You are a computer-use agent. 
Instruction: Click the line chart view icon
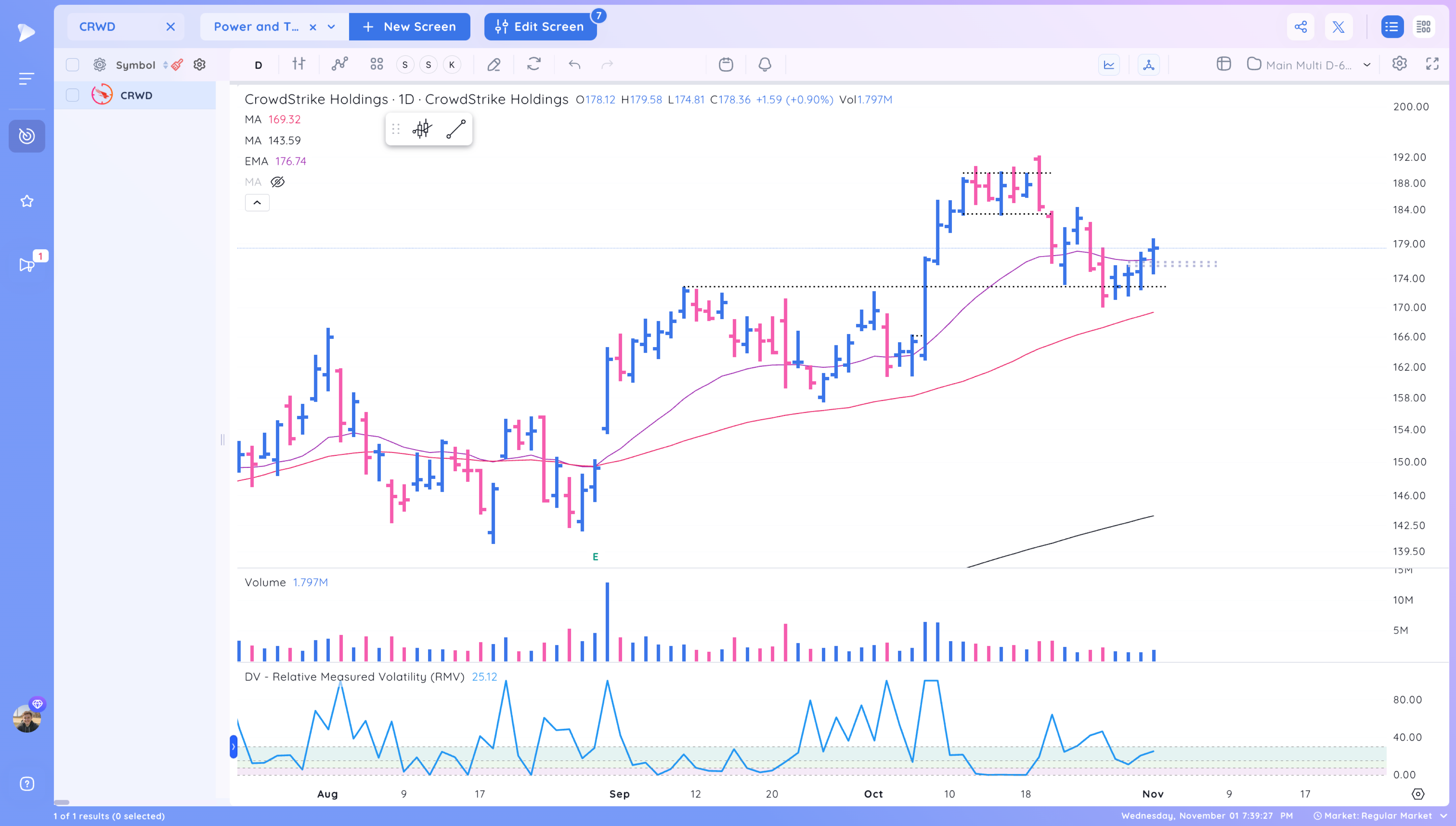[x=1109, y=65]
